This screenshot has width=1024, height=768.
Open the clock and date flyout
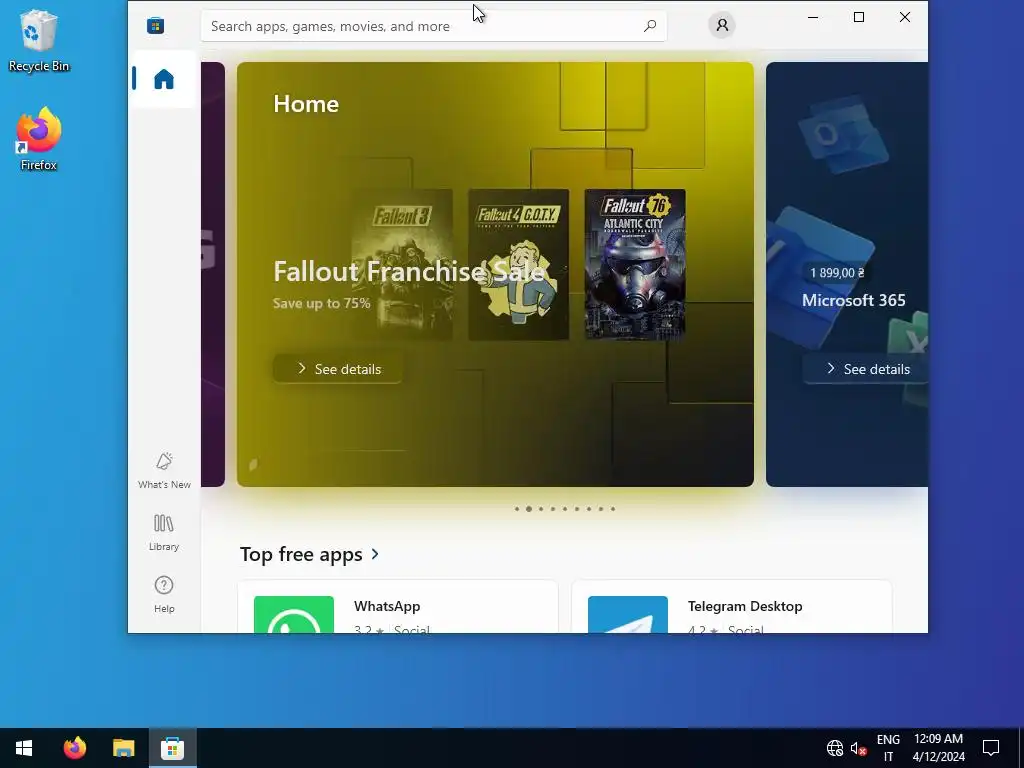[x=938, y=748]
